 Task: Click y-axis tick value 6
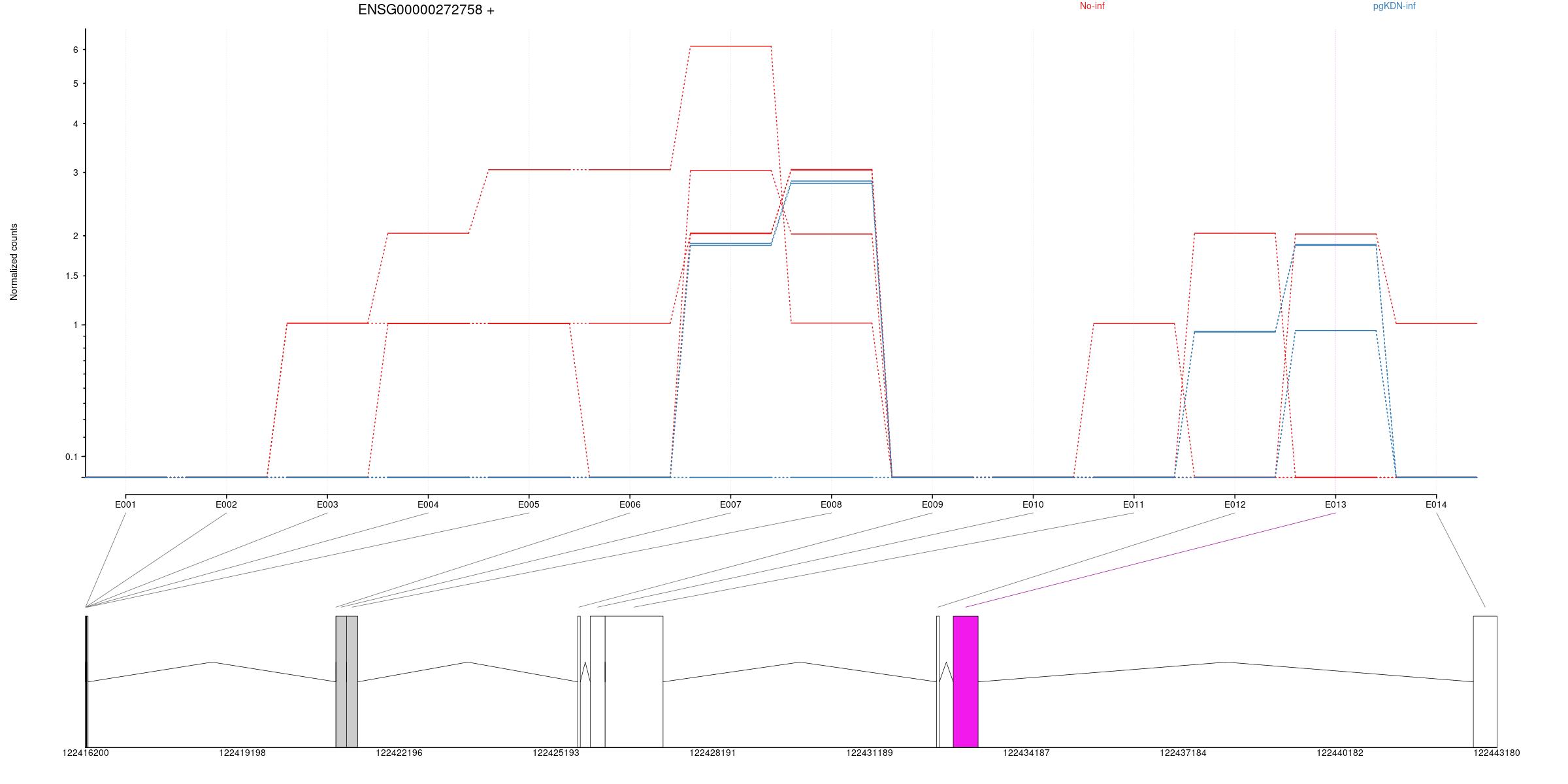coord(76,50)
